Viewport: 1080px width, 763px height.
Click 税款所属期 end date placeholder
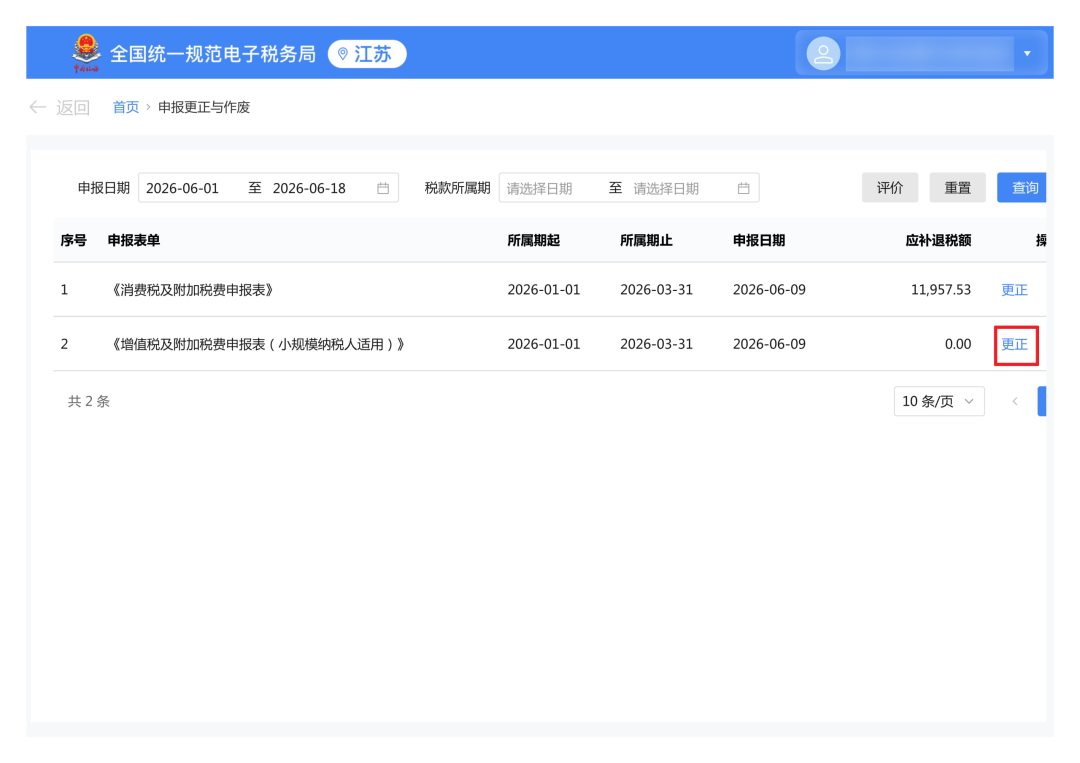point(666,188)
